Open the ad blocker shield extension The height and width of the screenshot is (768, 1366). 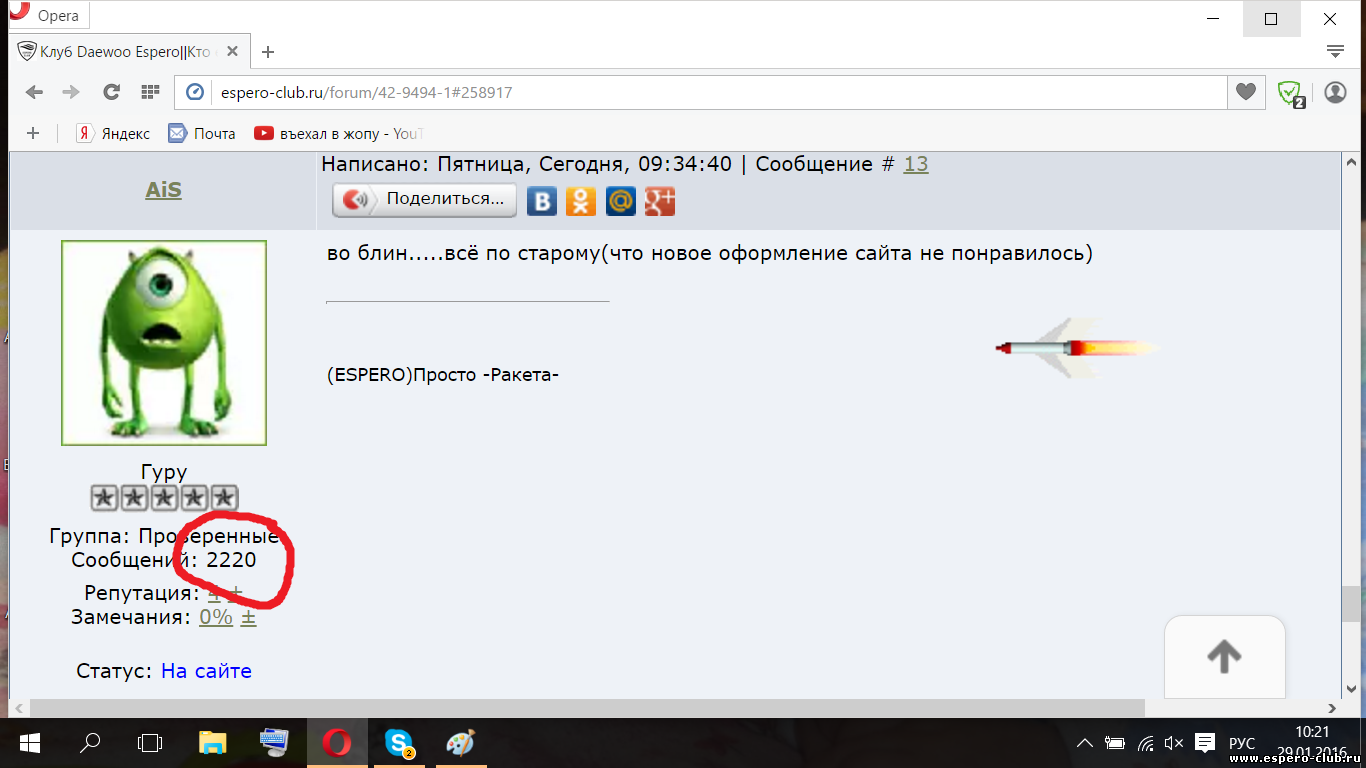[x=1290, y=93]
